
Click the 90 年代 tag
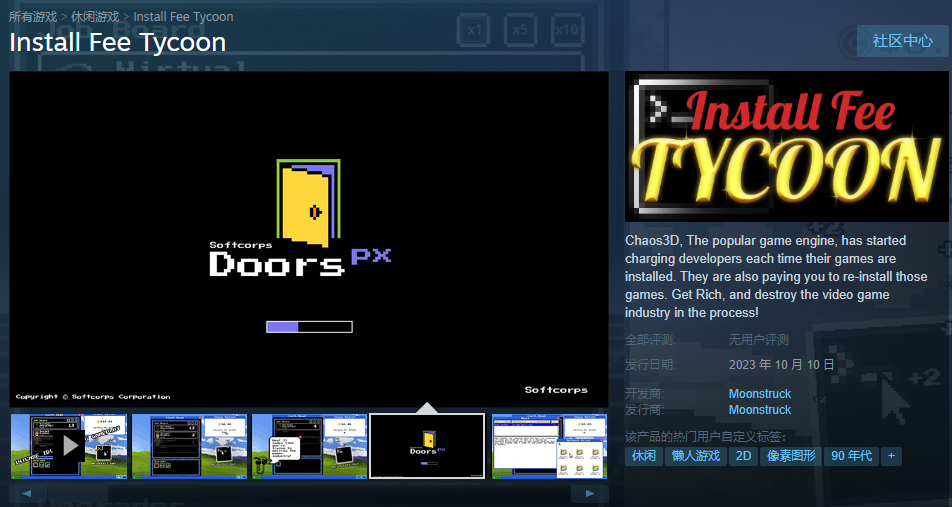tap(851, 456)
